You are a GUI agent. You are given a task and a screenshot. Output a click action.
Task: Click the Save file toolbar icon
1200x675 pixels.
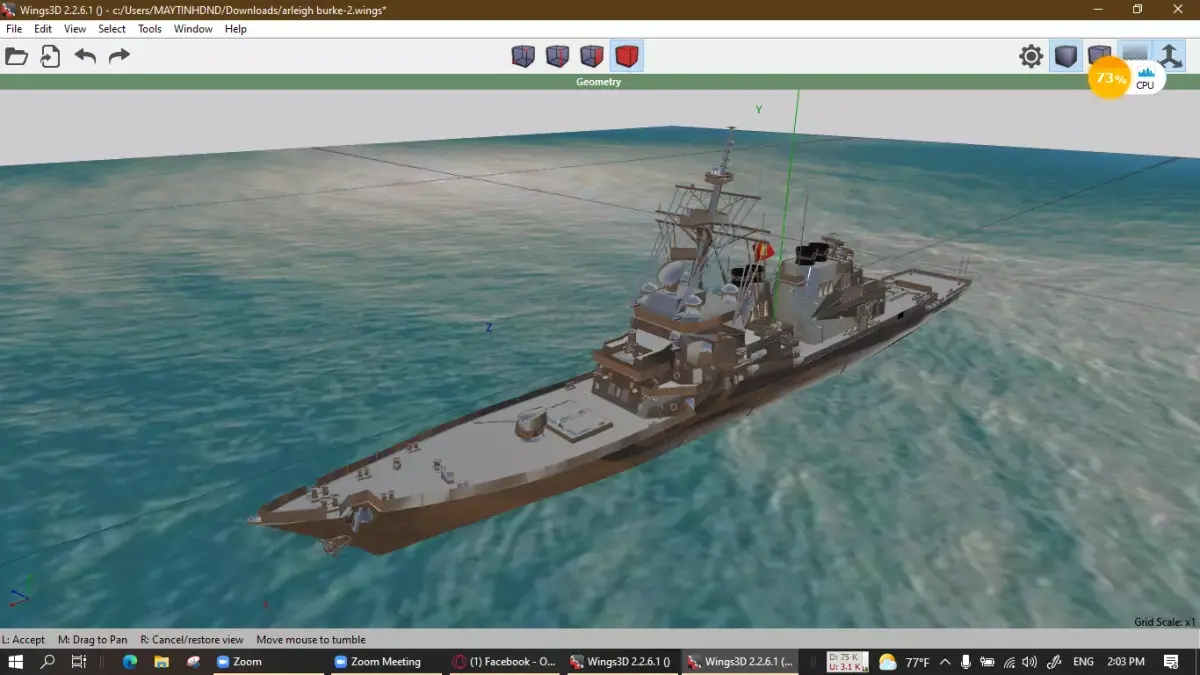coord(50,56)
